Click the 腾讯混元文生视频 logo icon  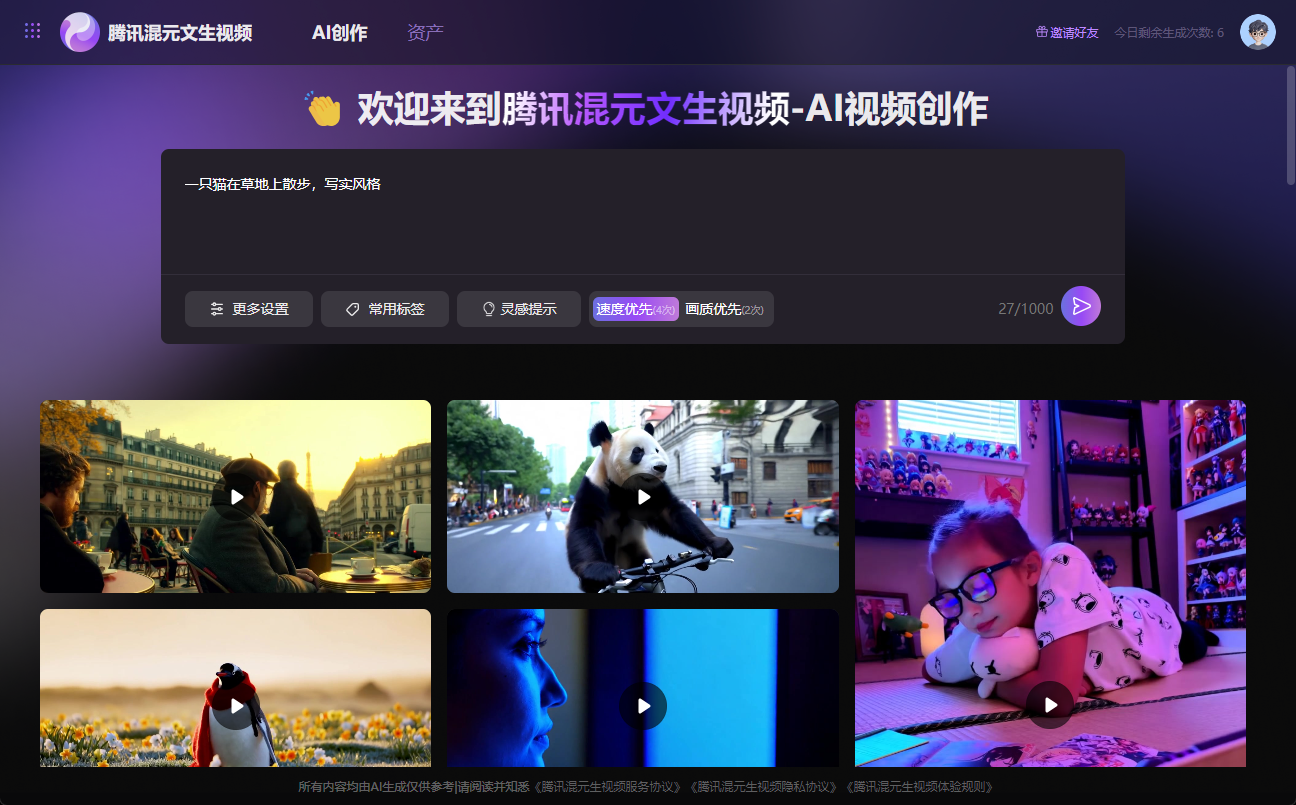[80, 30]
